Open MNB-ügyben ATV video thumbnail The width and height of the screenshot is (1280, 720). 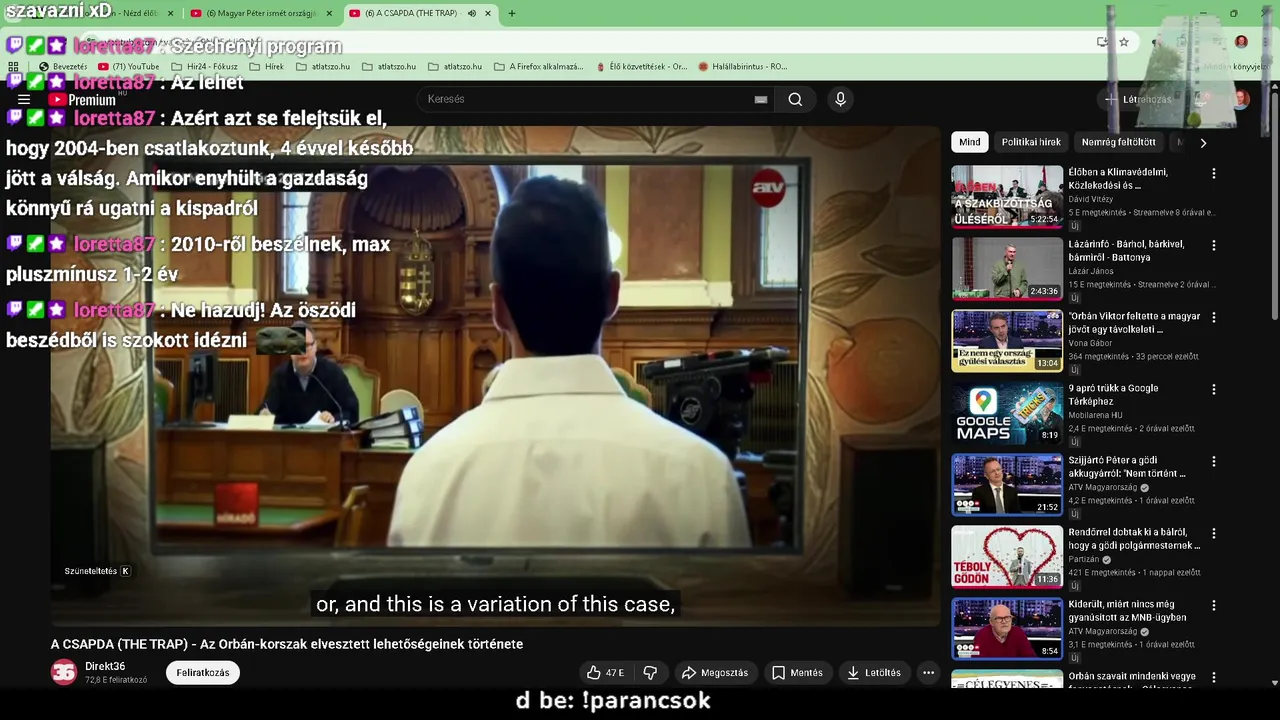coord(1007,629)
